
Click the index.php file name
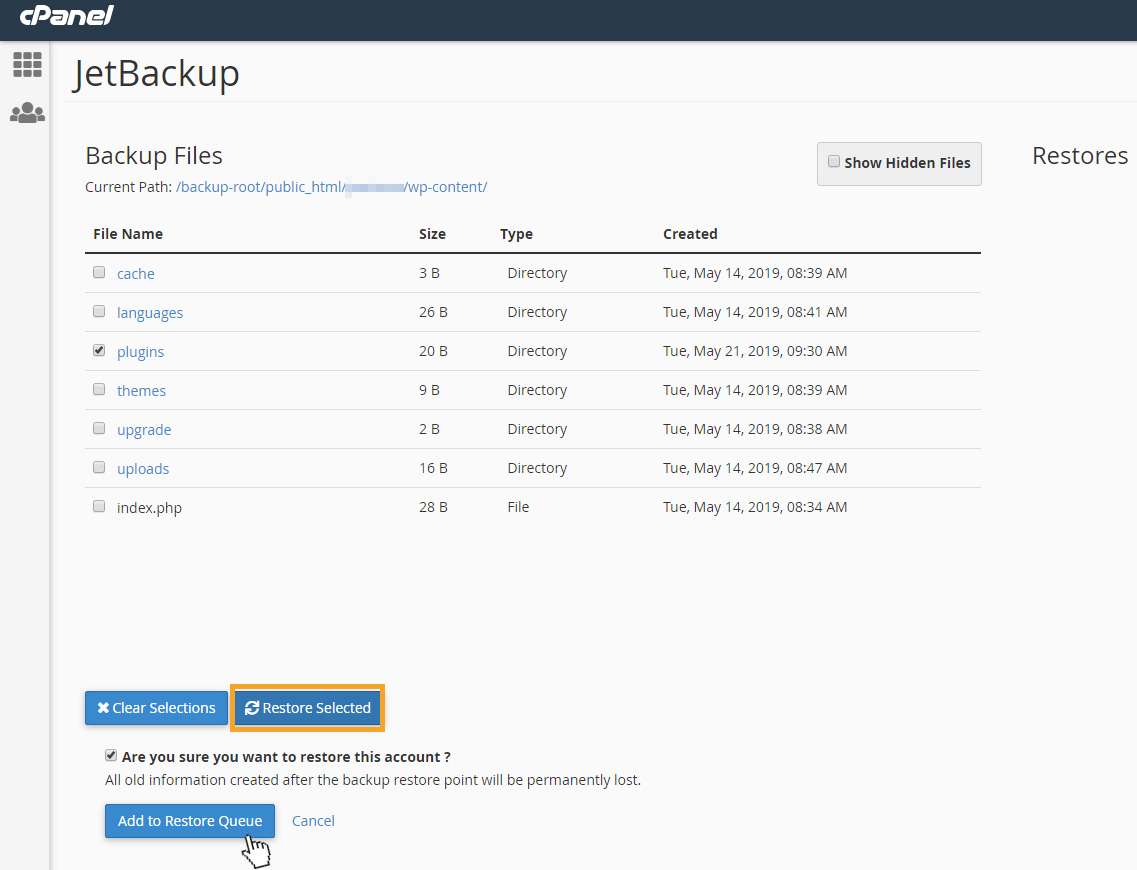click(149, 508)
